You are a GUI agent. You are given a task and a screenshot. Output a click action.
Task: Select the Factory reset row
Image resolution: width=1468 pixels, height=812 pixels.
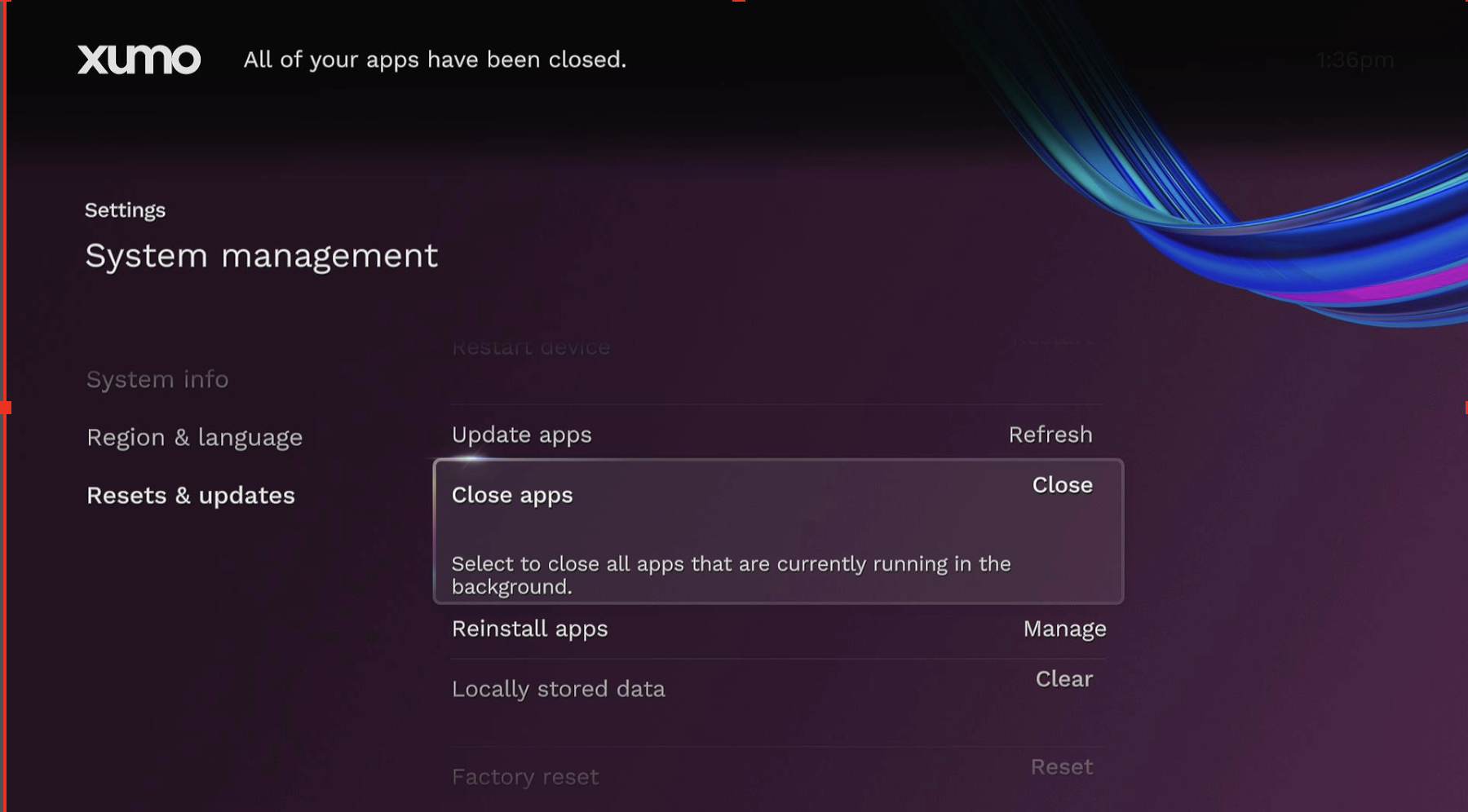click(778, 777)
